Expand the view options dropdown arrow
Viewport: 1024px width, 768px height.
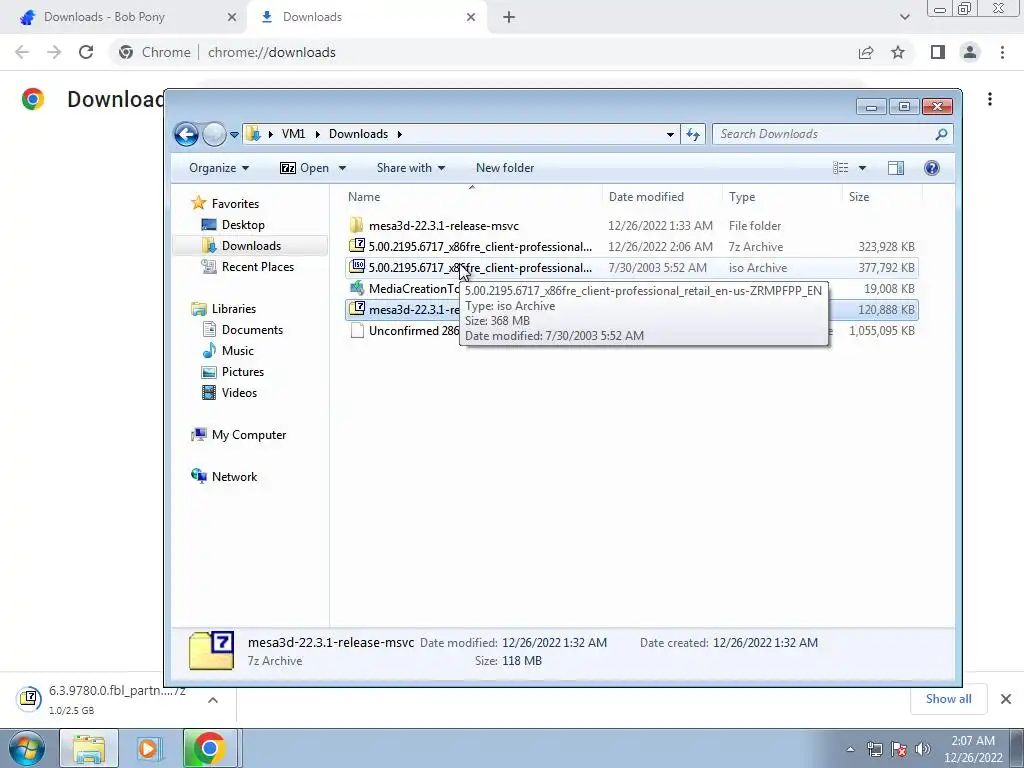pyautogui.click(x=862, y=168)
